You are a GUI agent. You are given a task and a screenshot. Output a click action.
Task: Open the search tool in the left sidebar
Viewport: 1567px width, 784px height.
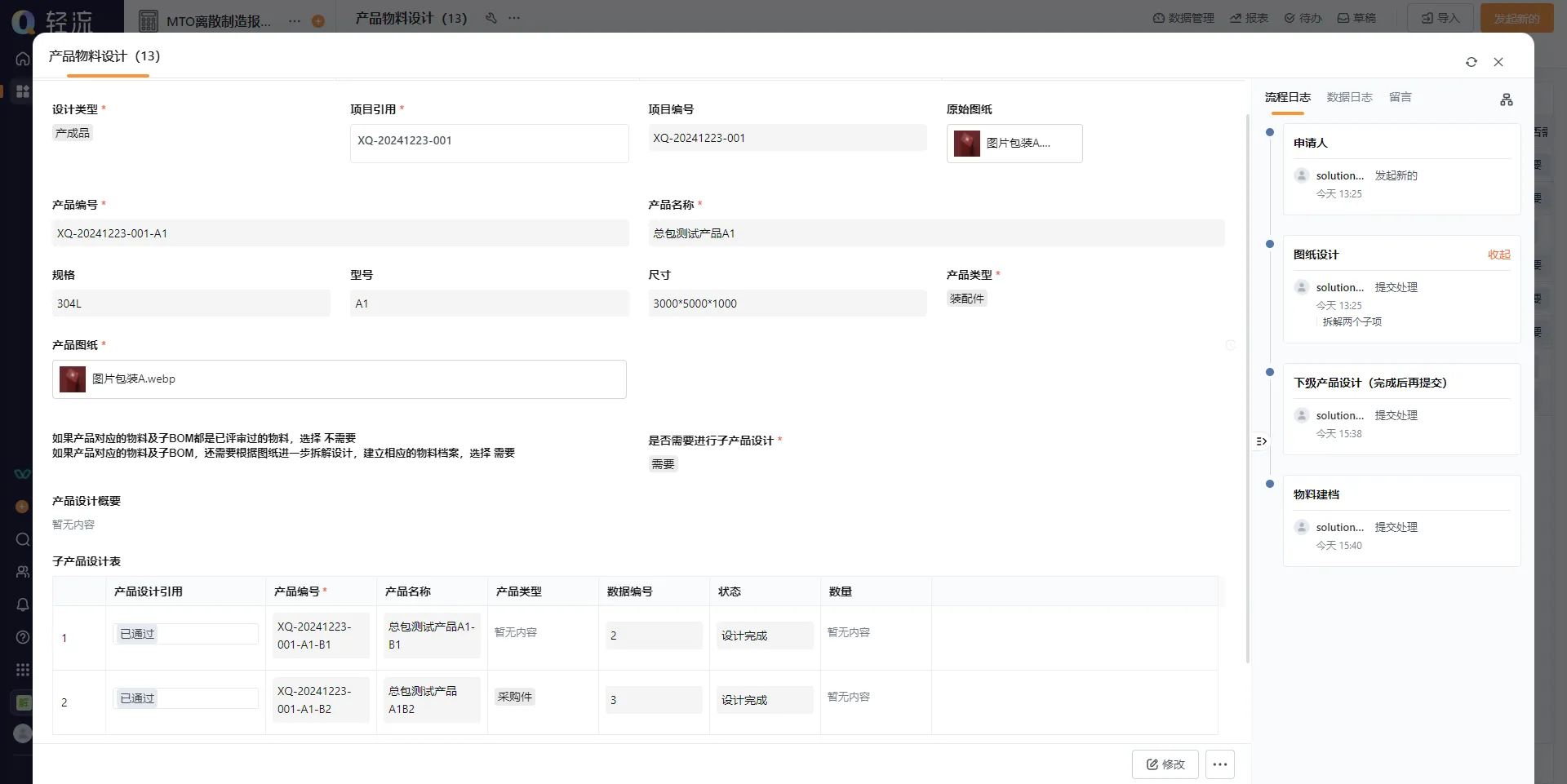(x=22, y=539)
